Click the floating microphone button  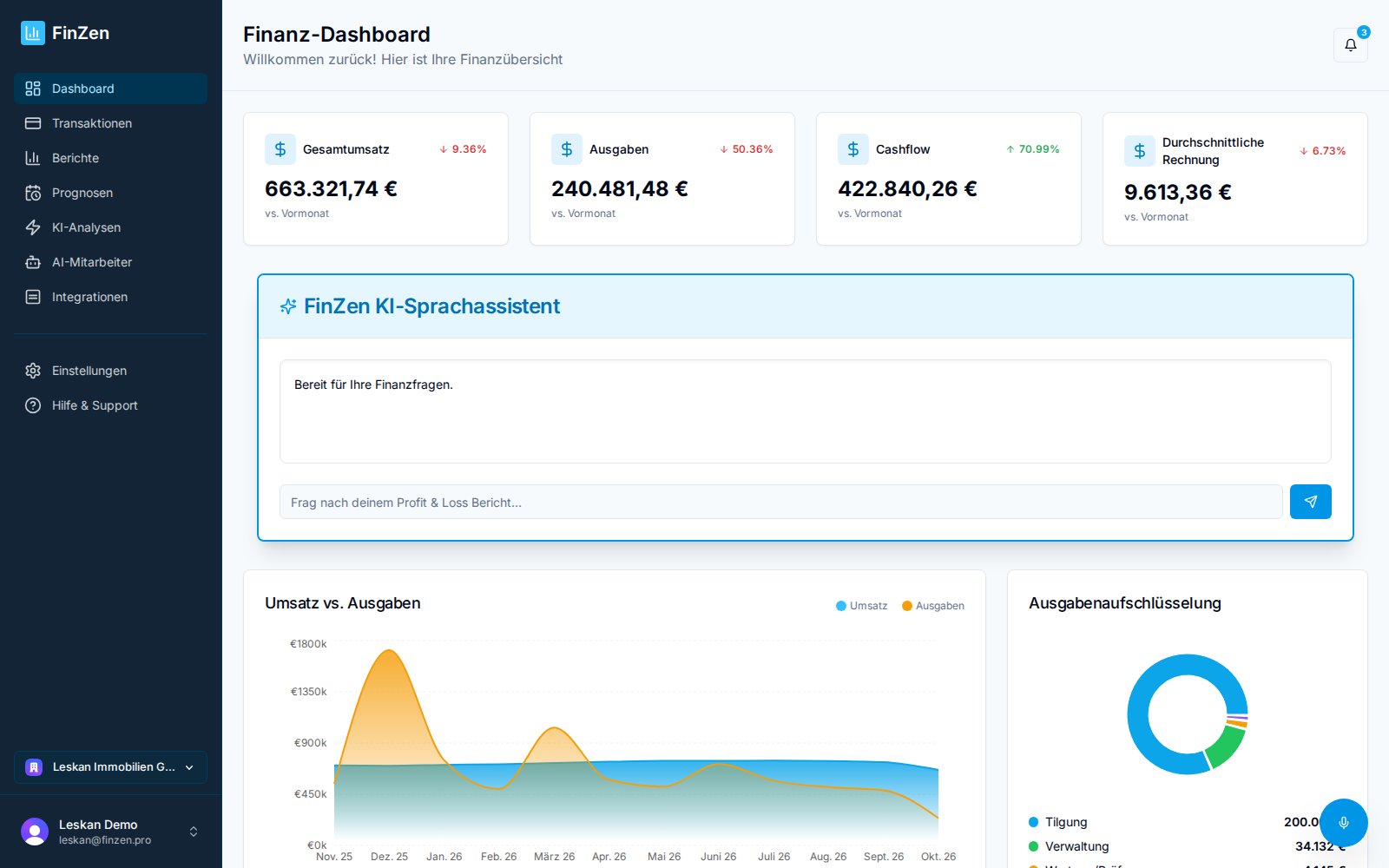(x=1344, y=823)
